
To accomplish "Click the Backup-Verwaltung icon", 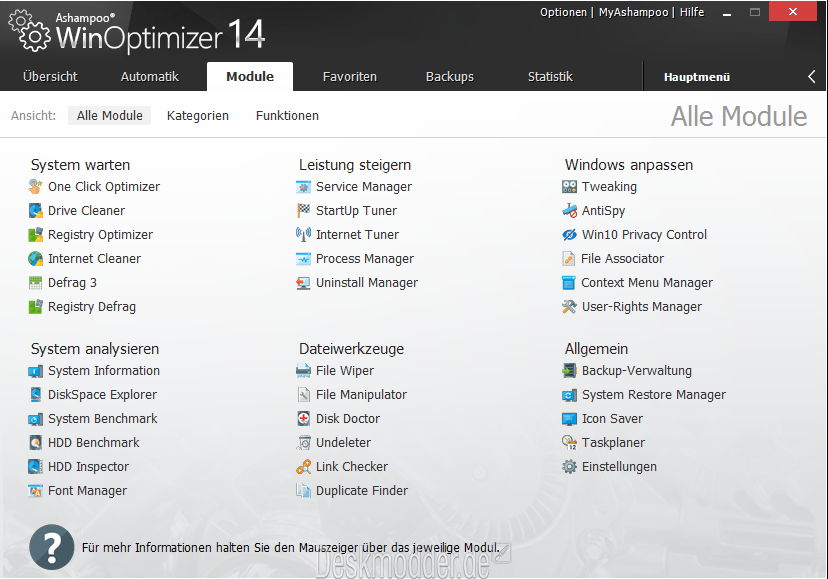I will pyautogui.click(x=569, y=371).
